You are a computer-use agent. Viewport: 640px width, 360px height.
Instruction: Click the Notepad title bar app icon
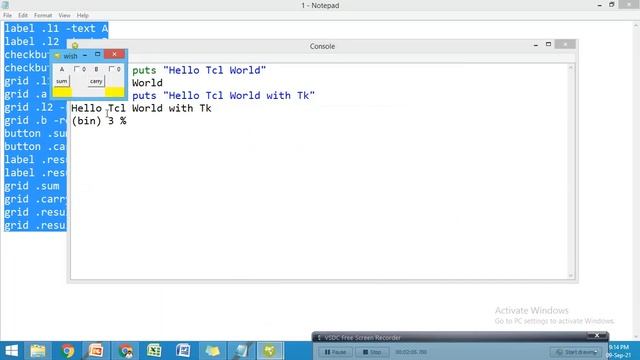point(6,5)
